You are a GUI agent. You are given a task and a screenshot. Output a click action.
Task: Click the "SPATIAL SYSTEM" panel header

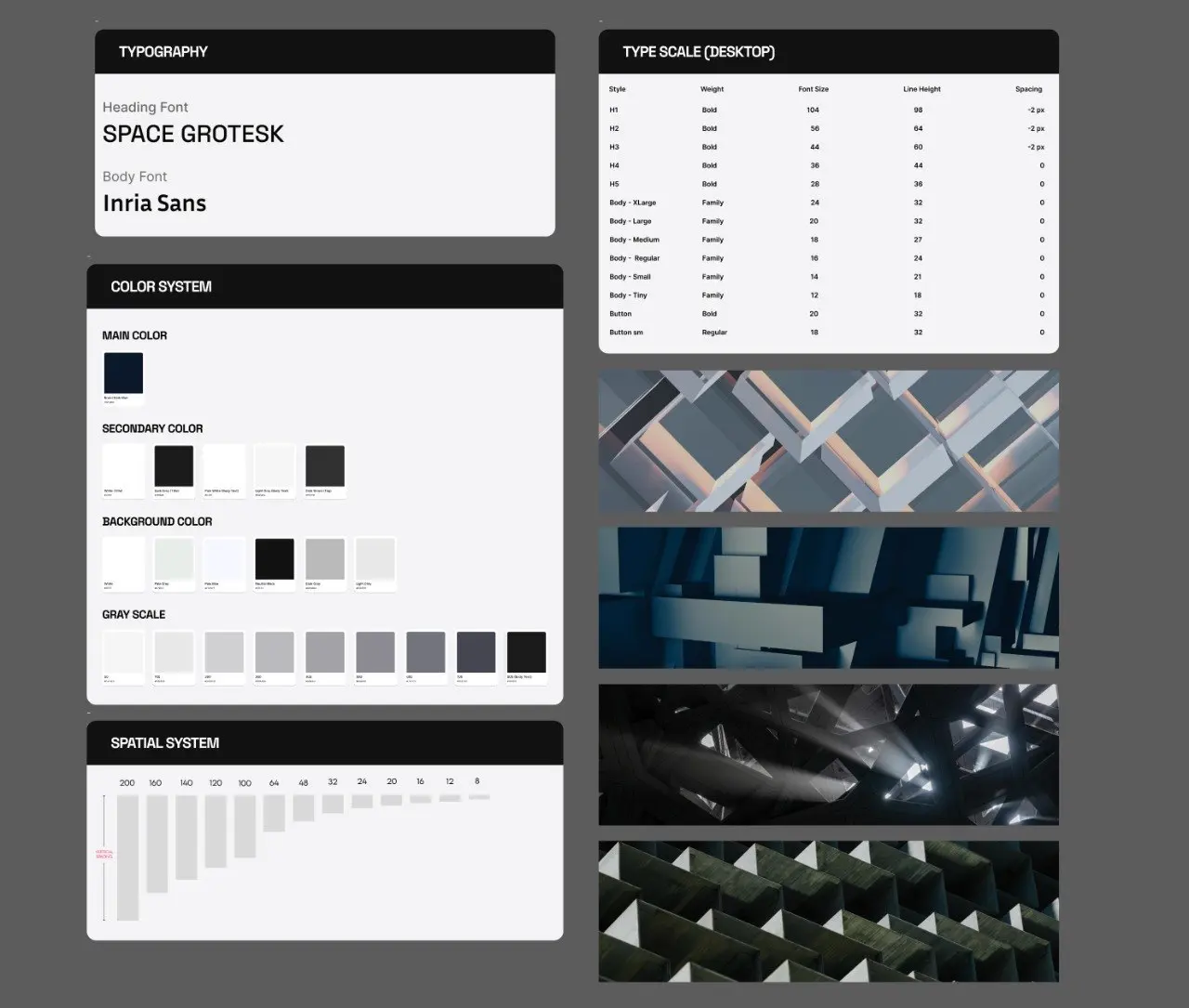point(325,743)
